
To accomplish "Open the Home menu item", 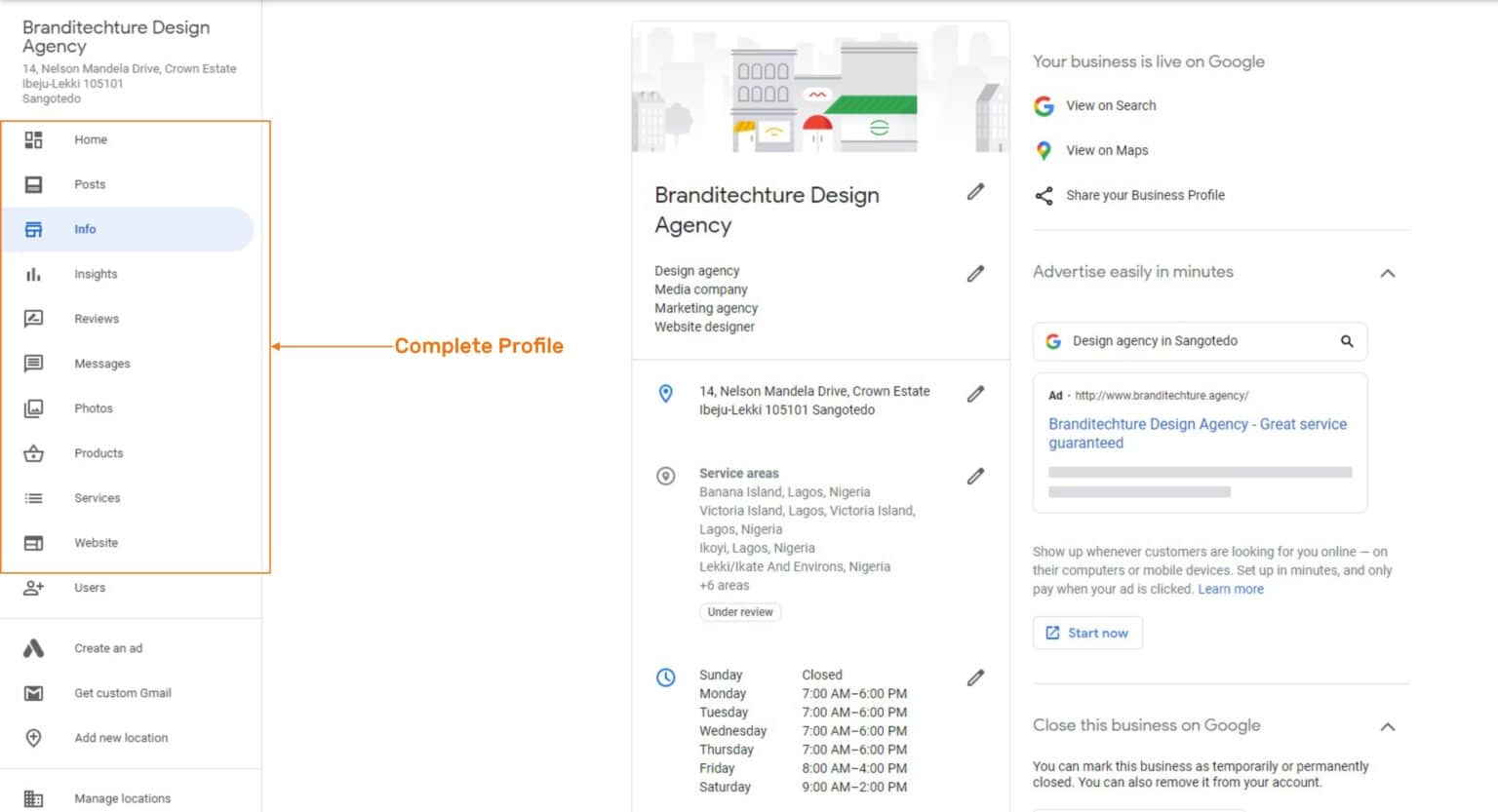I will coord(128,139).
